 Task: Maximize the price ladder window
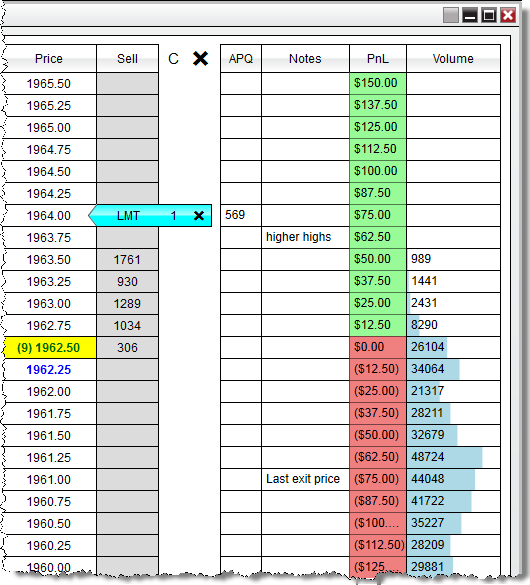[489, 15]
